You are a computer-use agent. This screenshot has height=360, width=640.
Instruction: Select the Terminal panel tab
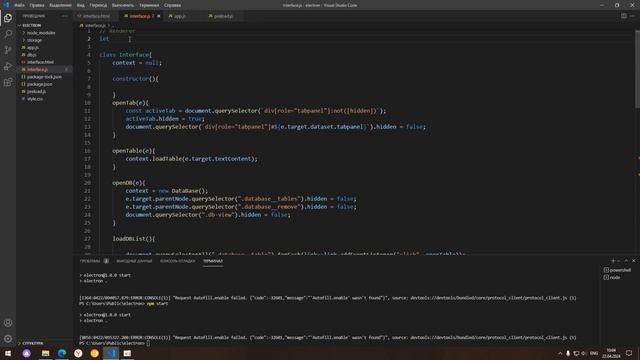[x=213, y=261]
